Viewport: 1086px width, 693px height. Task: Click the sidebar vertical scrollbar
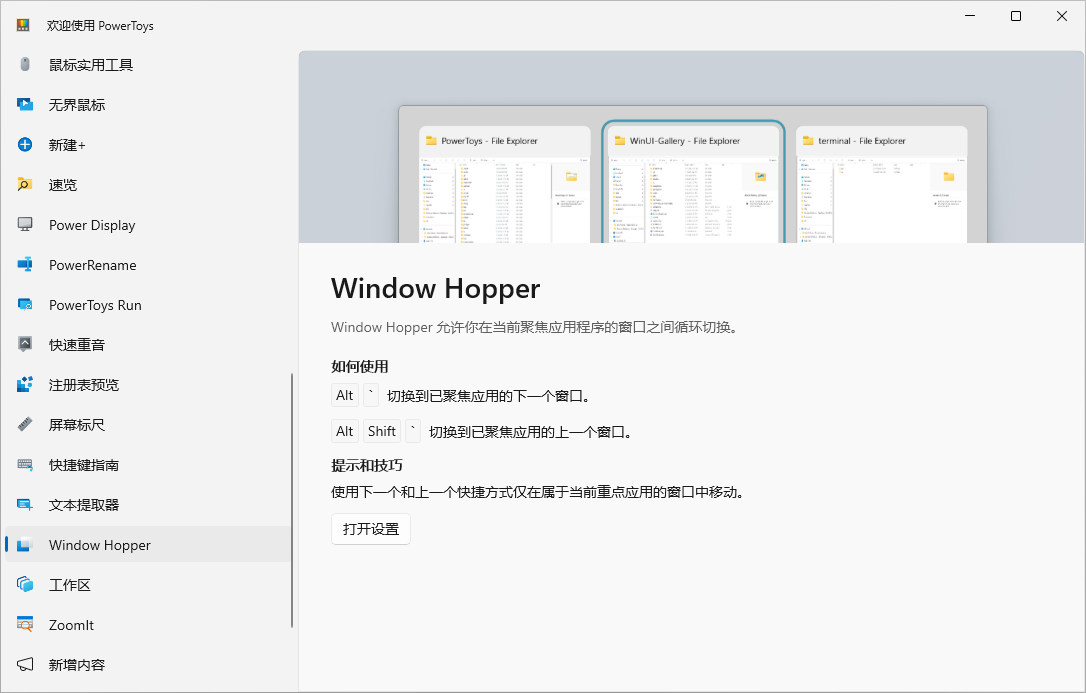click(292, 501)
